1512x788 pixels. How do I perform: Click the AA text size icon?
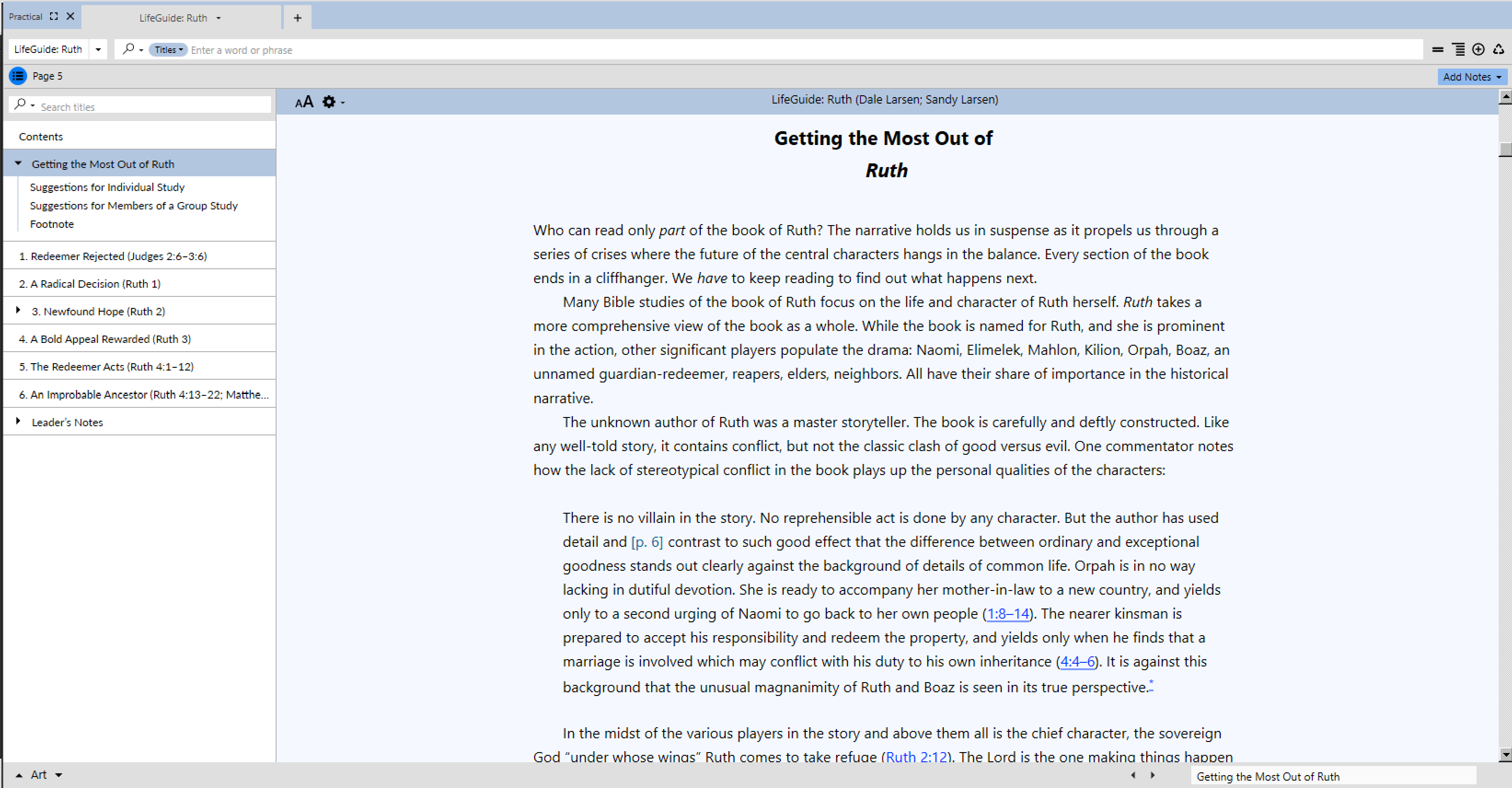point(304,102)
